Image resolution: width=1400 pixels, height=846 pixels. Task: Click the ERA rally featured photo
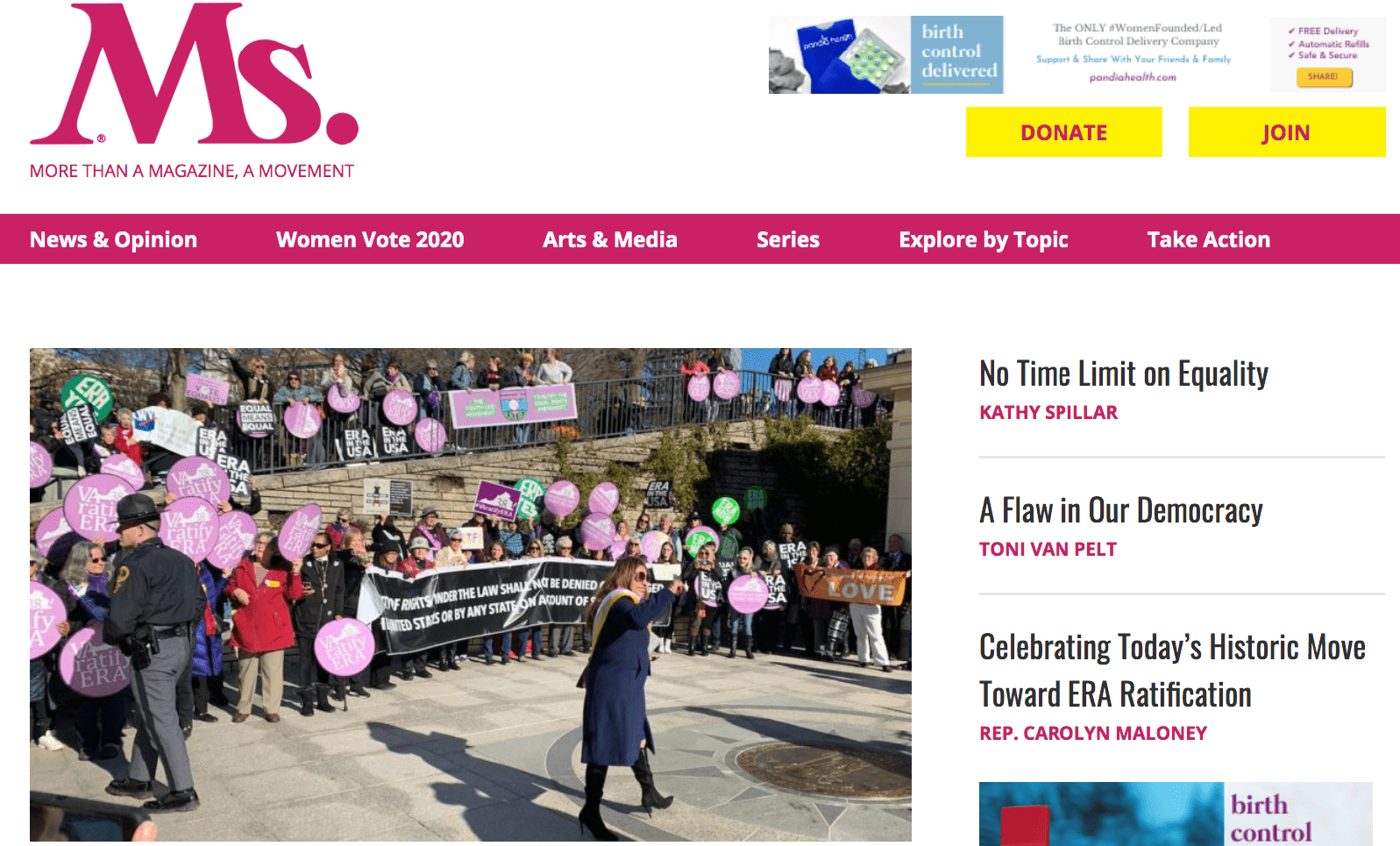point(471,594)
